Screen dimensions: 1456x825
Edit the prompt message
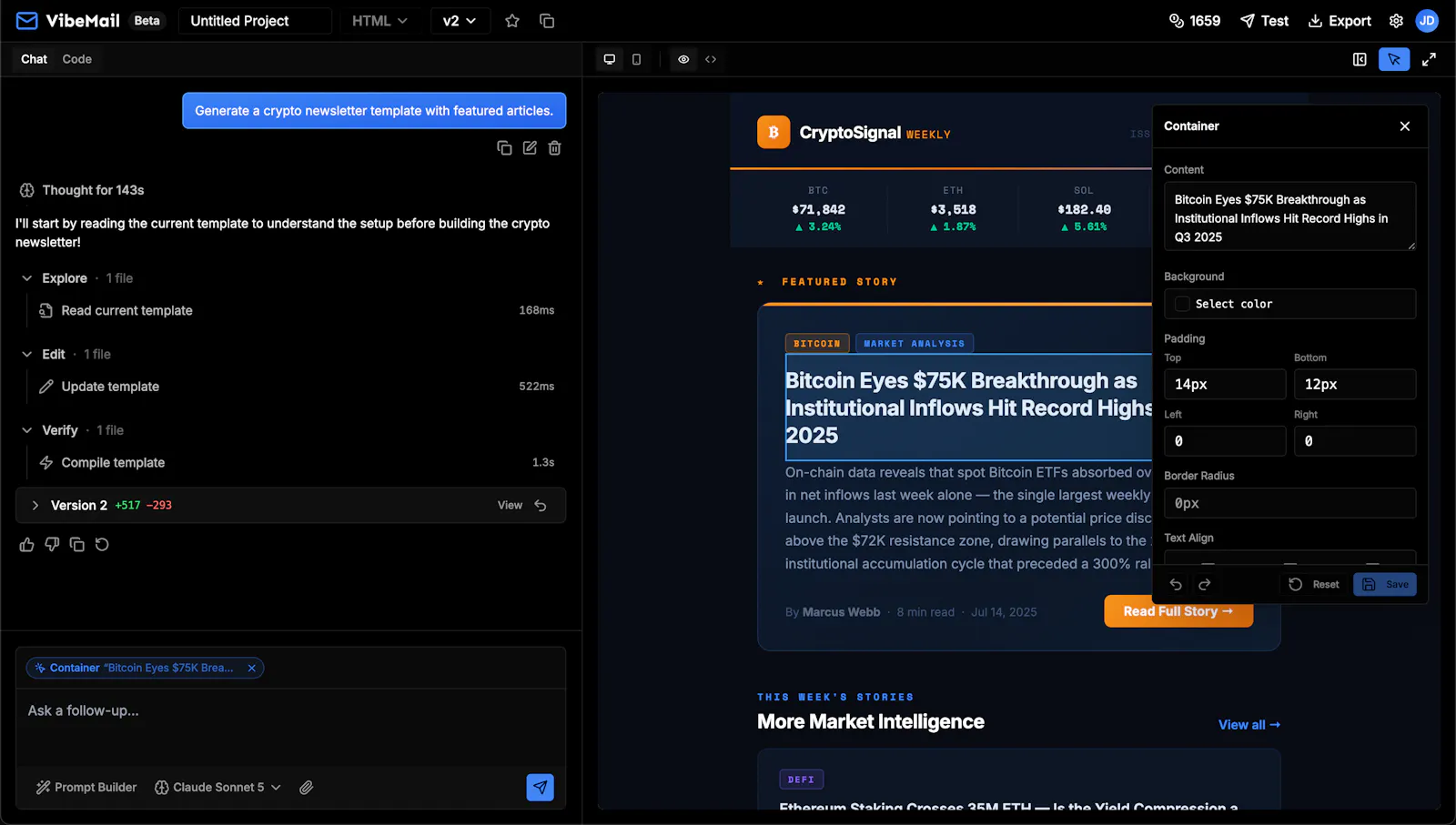[x=530, y=147]
